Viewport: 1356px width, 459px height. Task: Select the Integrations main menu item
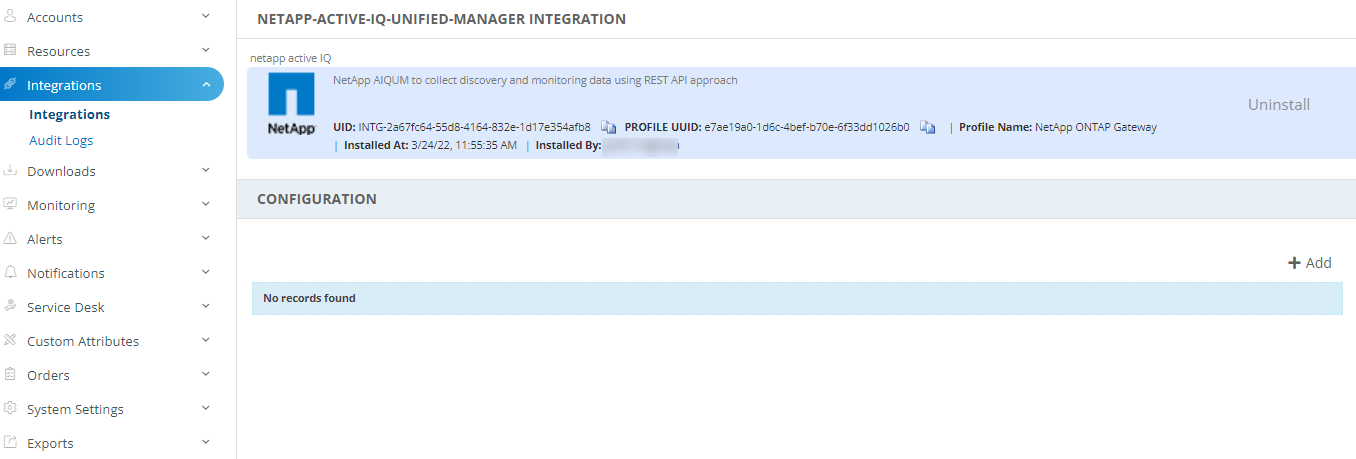[112, 85]
